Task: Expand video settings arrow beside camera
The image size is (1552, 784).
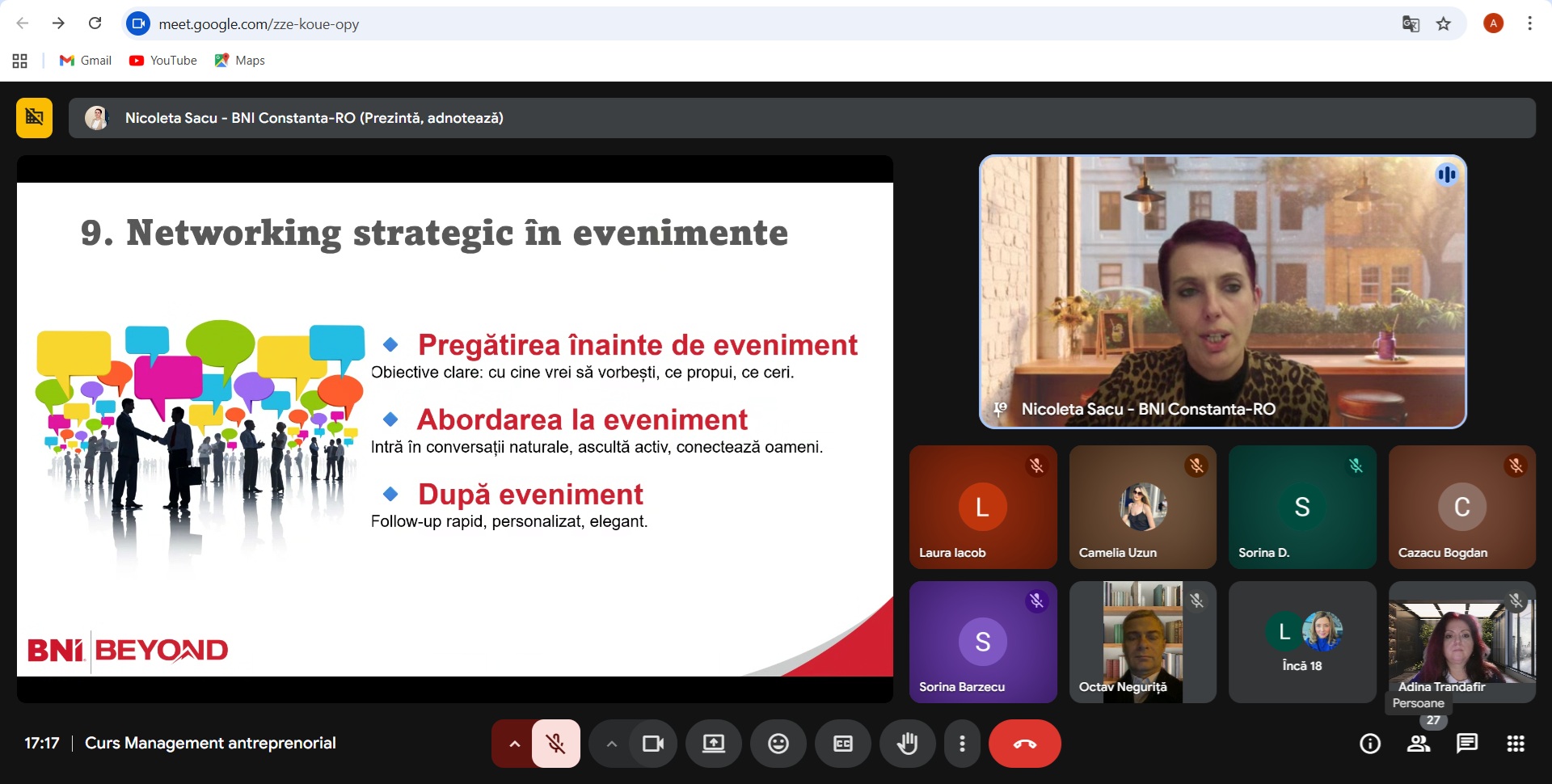Action: (612, 744)
